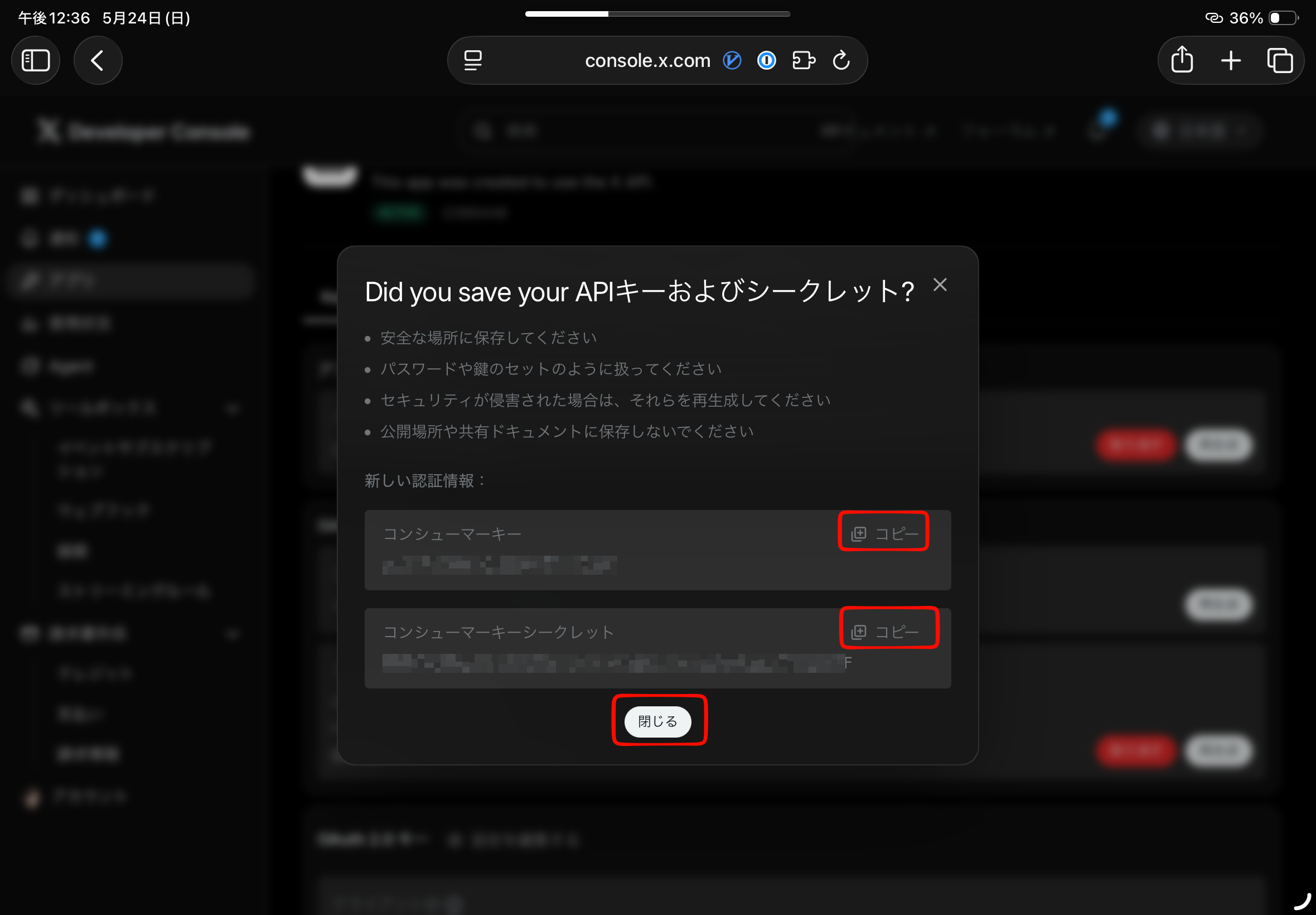Close the dialog with the X icon

pyautogui.click(x=940, y=285)
